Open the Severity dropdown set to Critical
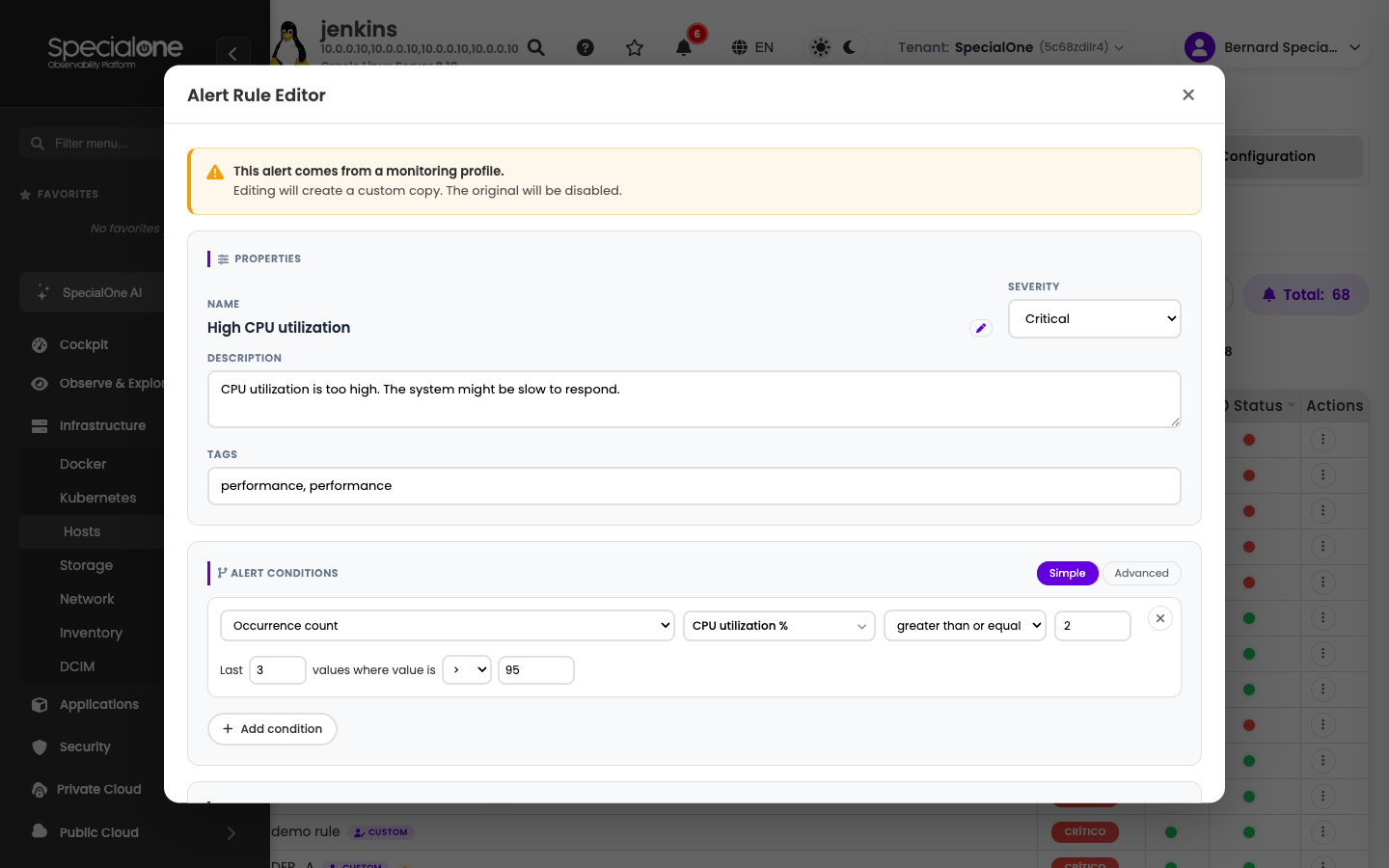Viewport: 1389px width, 868px height. pyautogui.click(x=1095, y=319)
